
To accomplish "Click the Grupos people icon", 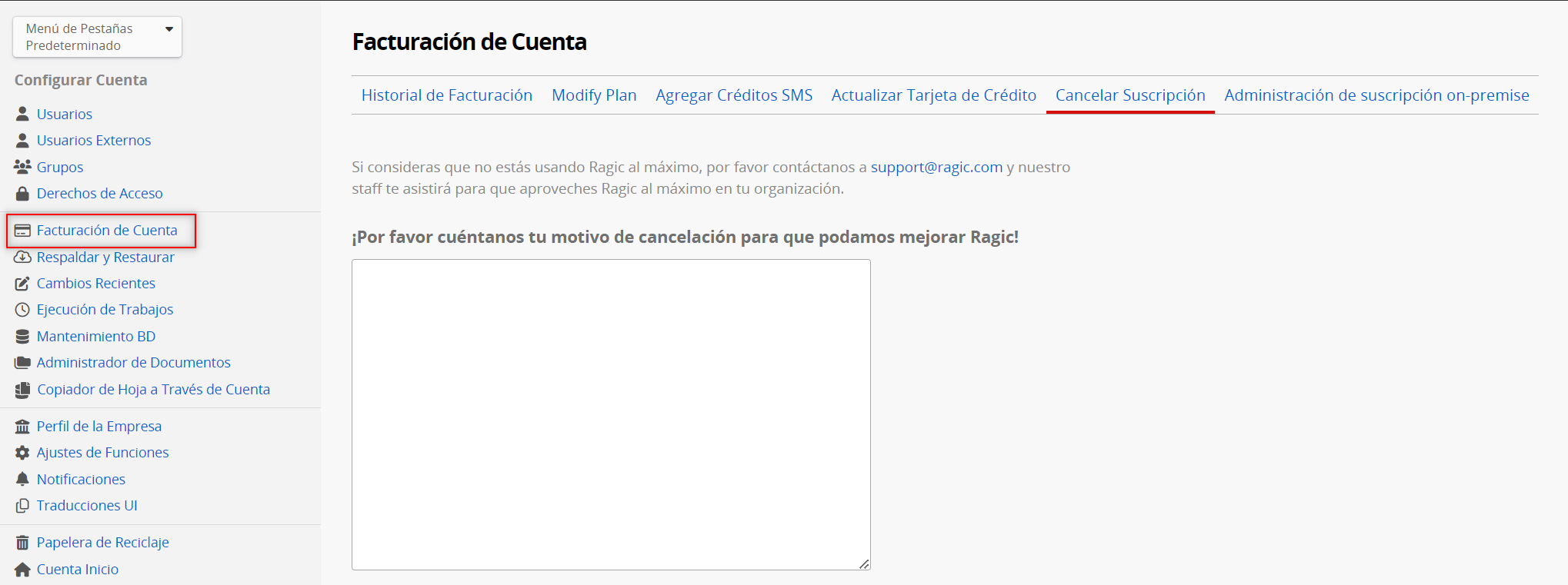I will [22, 167].
